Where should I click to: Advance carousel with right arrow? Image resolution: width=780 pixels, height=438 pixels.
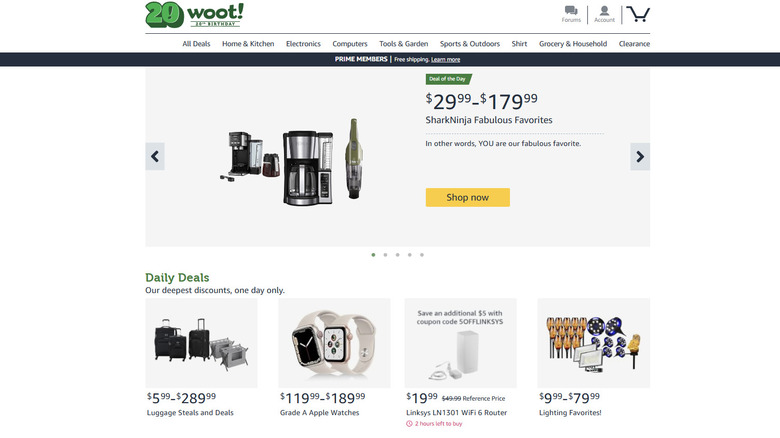640,157
